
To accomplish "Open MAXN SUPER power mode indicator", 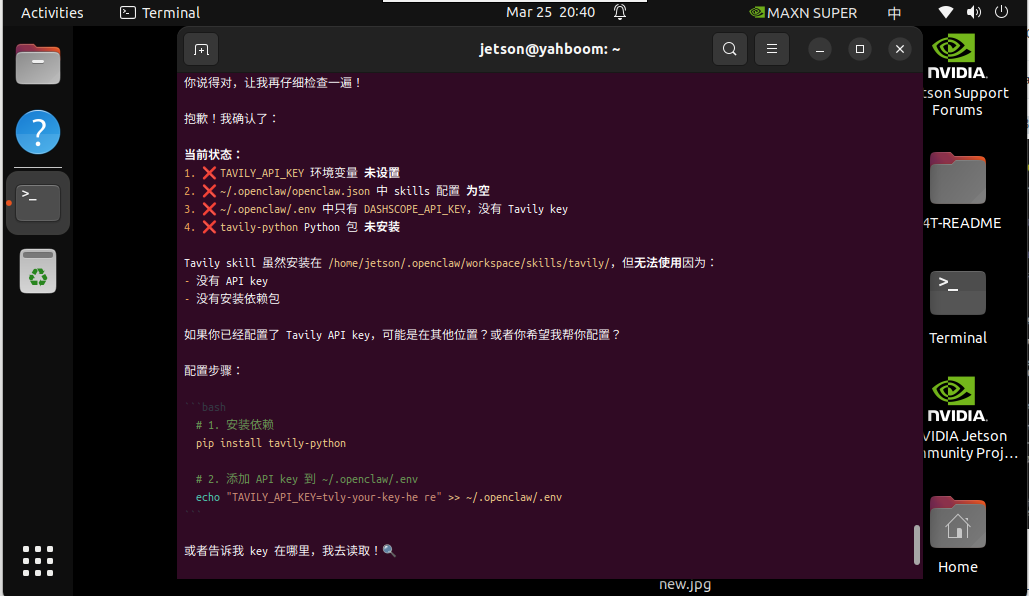I will click(x=803, y=12).
